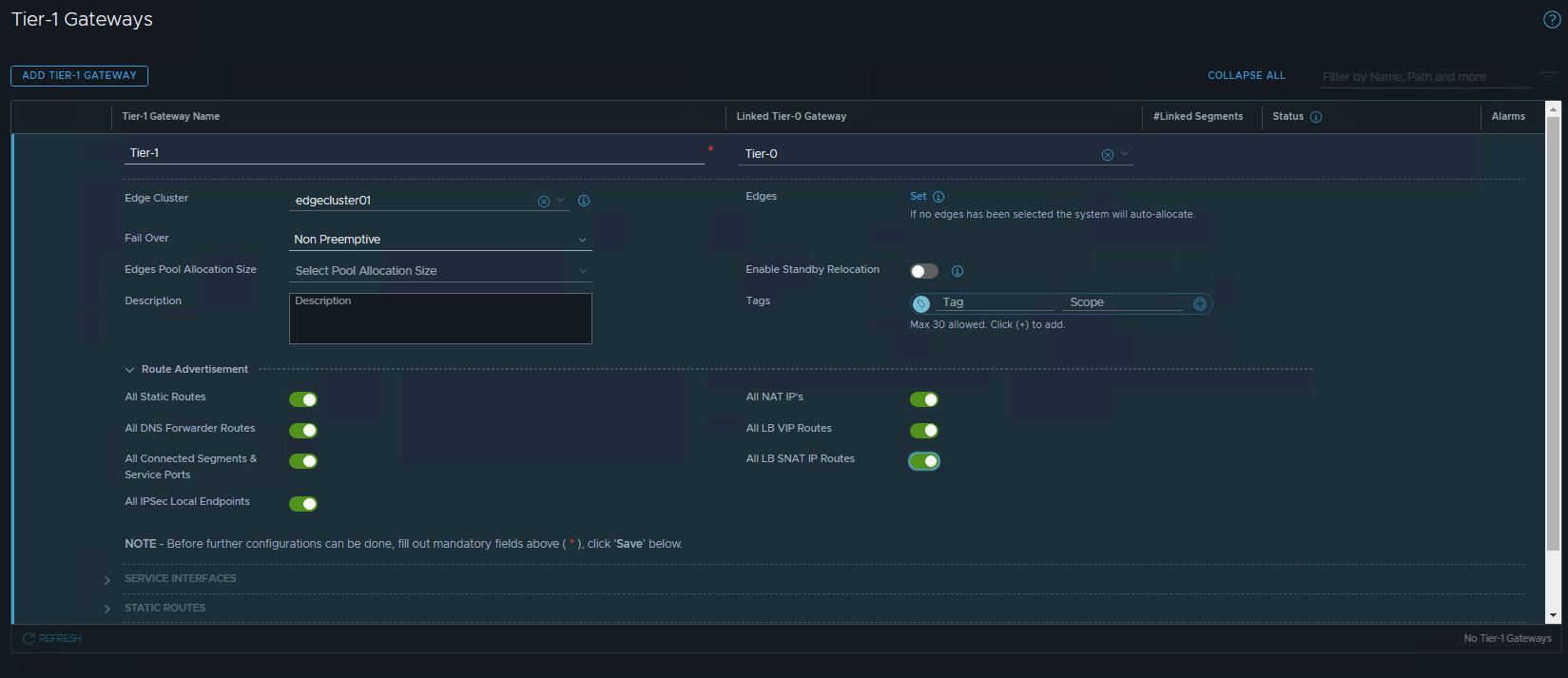Click the Status column info icon
The height and width of the screenshot is (678, 1568).
(x=1316, y=117)
